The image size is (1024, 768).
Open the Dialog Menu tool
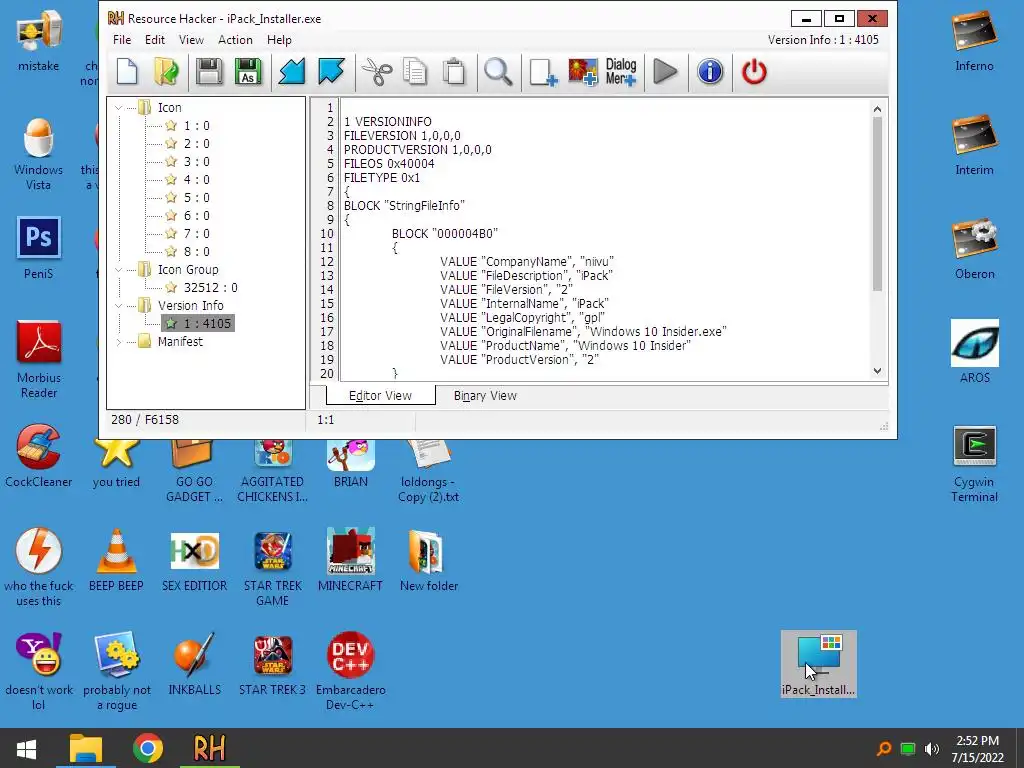[x=620, y=72]
